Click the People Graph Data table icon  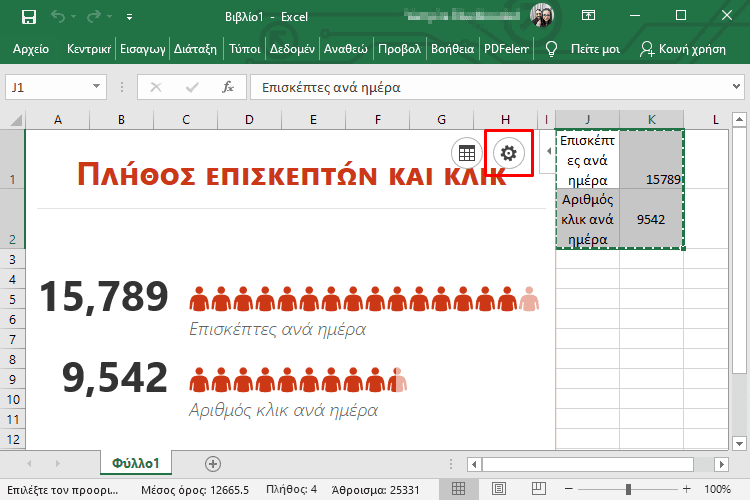467,153
